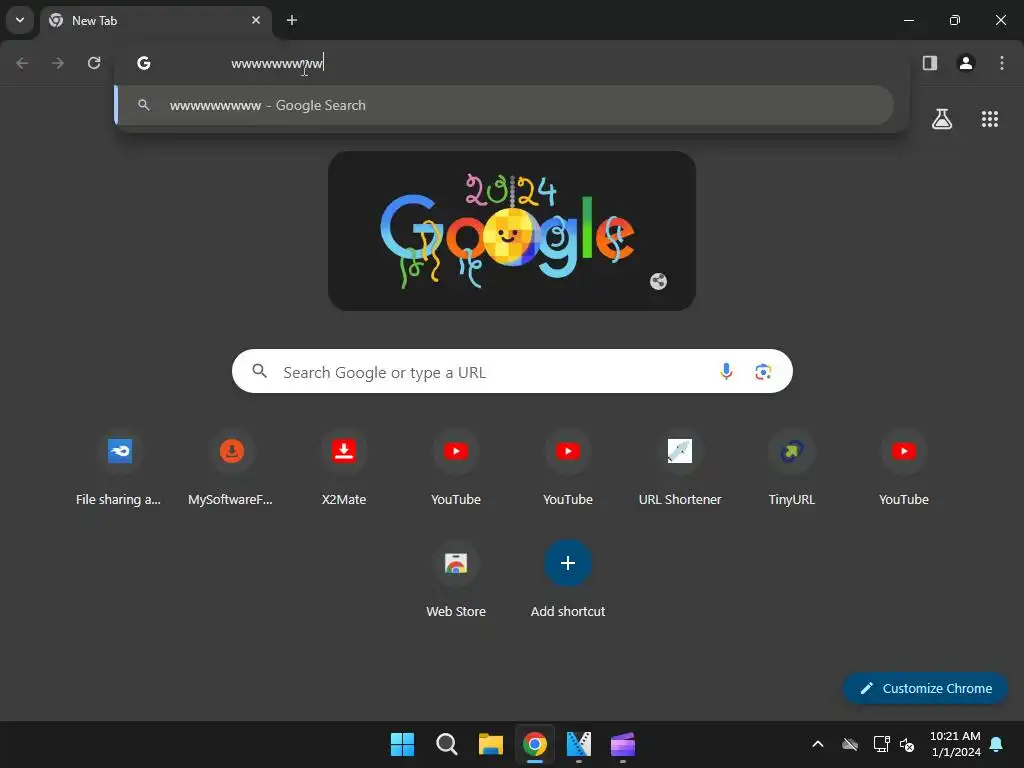Open the profile avatar icon

point(966,63)
